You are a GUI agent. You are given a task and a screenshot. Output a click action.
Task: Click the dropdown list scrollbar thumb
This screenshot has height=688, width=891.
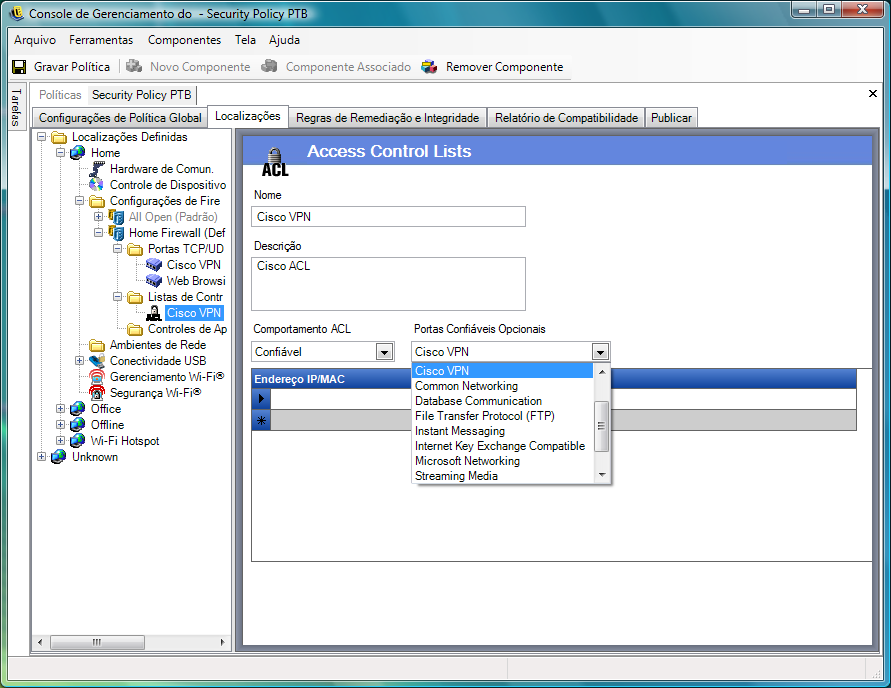[601, 426]
